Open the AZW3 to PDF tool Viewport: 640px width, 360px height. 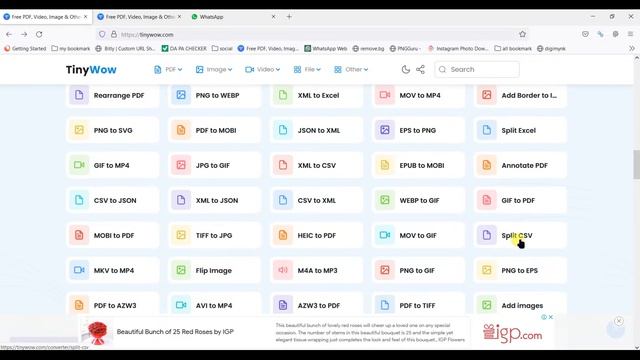click(x=316, y=304)
